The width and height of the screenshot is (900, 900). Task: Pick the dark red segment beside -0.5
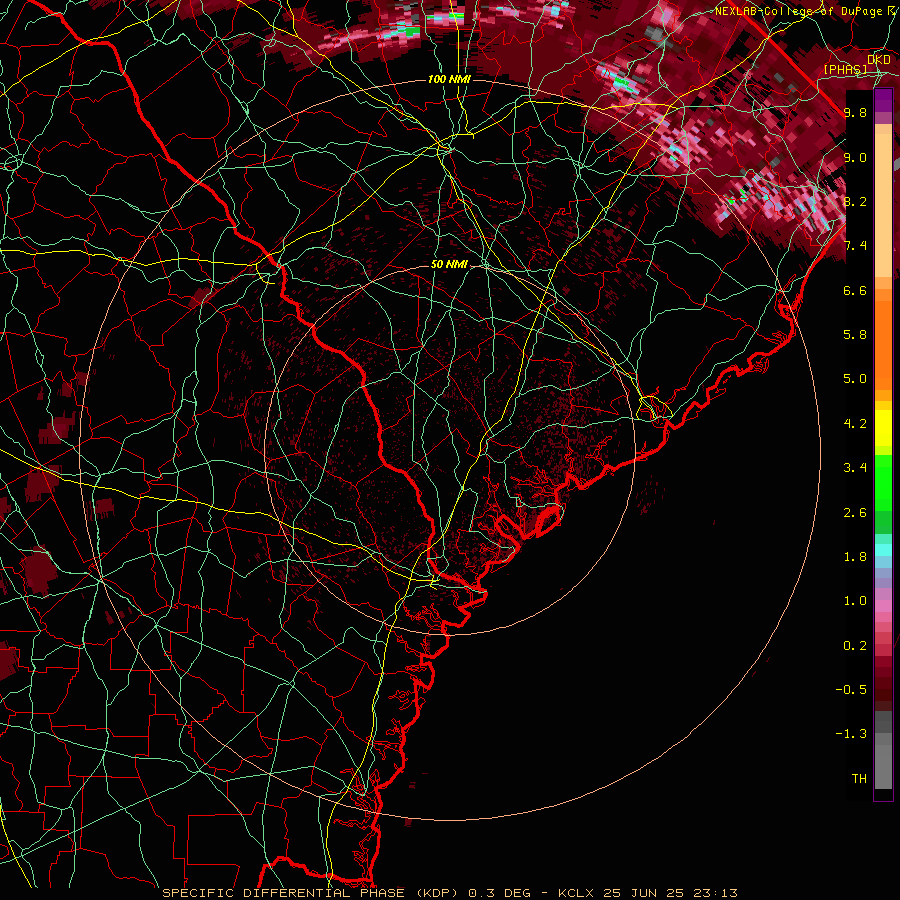coord(883,690)
